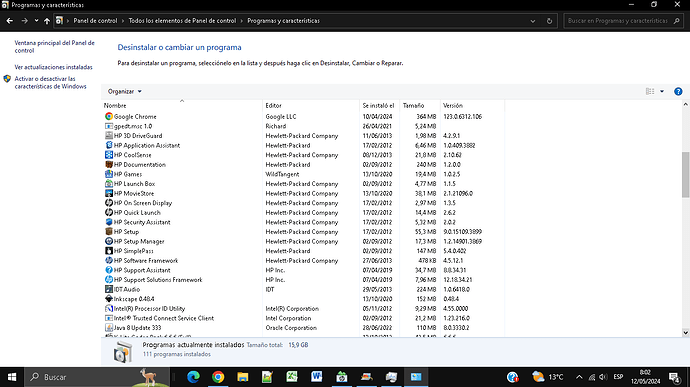Open the Organizar dropdown menu
This screenshot has height=387, width=690.
click(x=125, y=92)
